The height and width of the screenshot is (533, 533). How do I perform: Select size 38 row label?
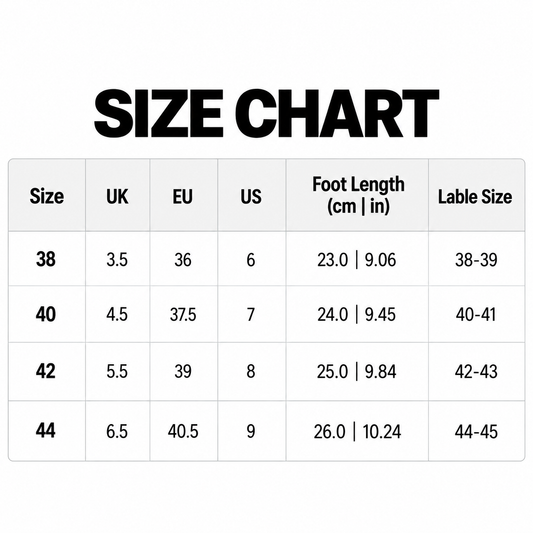[x=46, y=259]
